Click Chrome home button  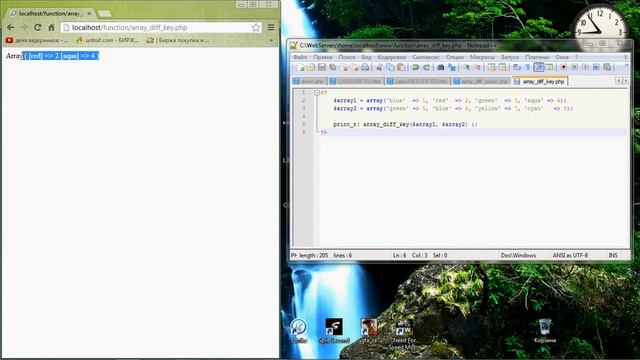[x=51, y=27]
